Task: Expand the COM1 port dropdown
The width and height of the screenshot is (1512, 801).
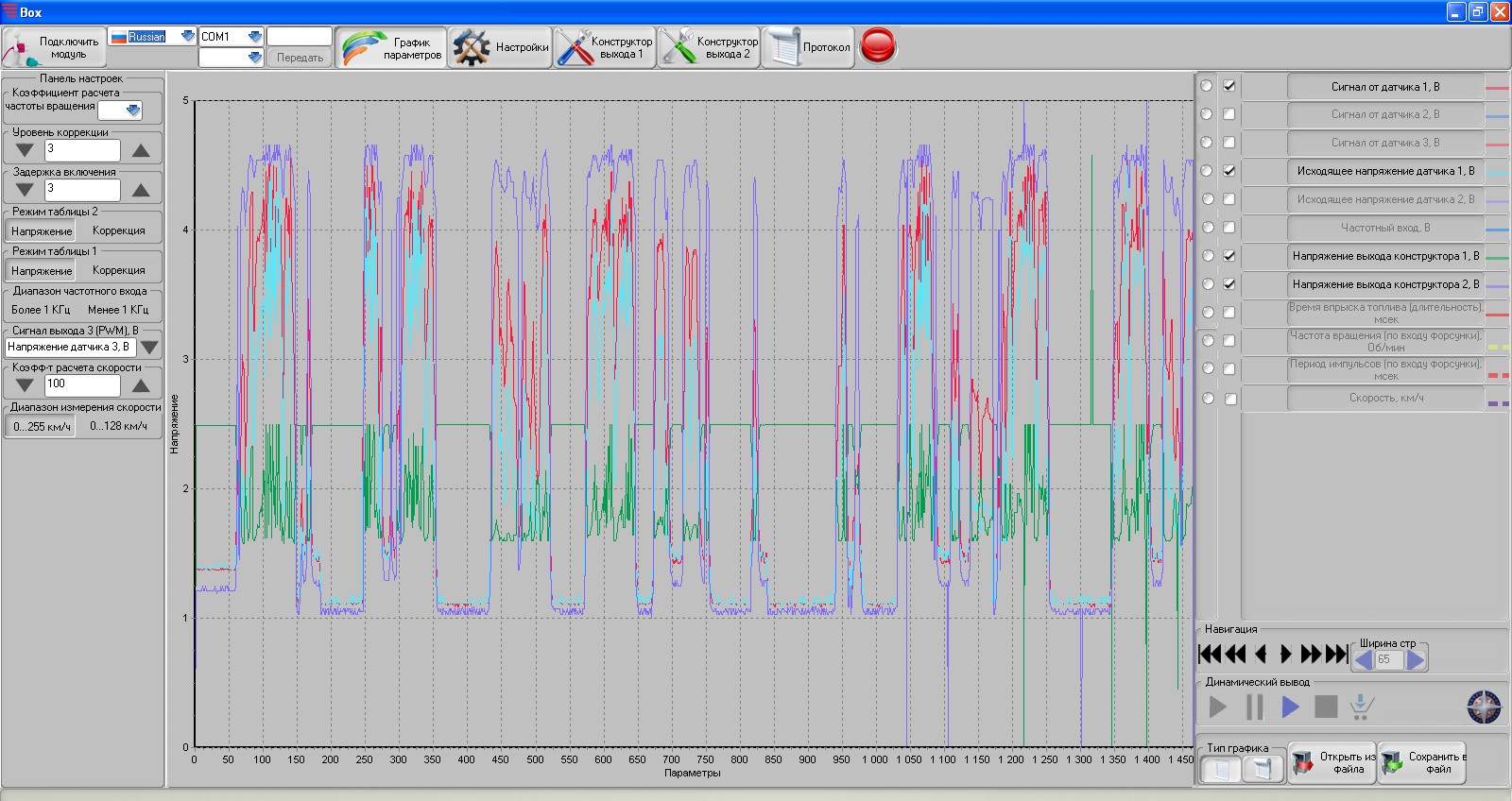Action: tap(254, 36)
